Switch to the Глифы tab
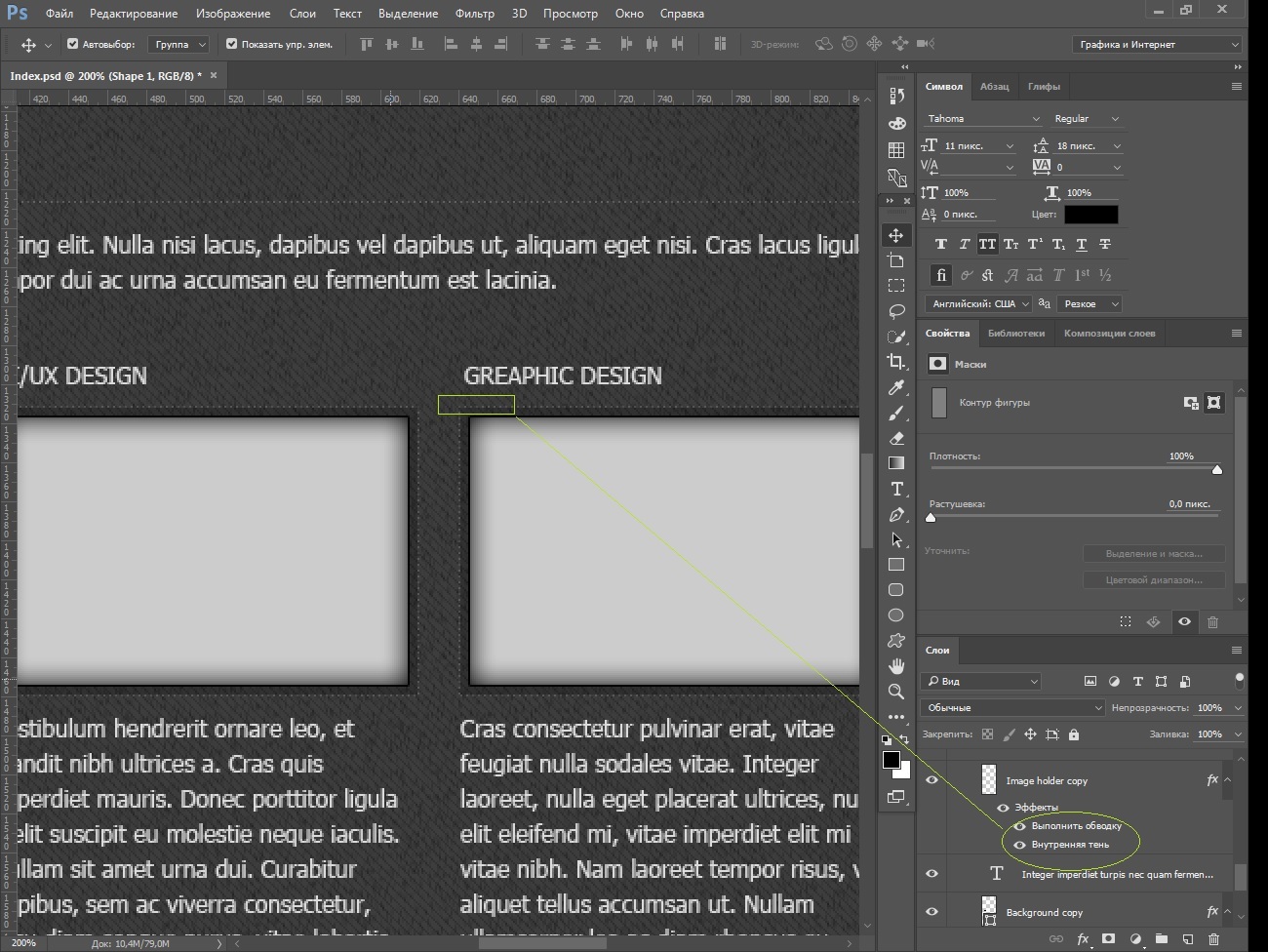Image resolution: width=1268 pixels, height=952 pixels. [1044, 87]
